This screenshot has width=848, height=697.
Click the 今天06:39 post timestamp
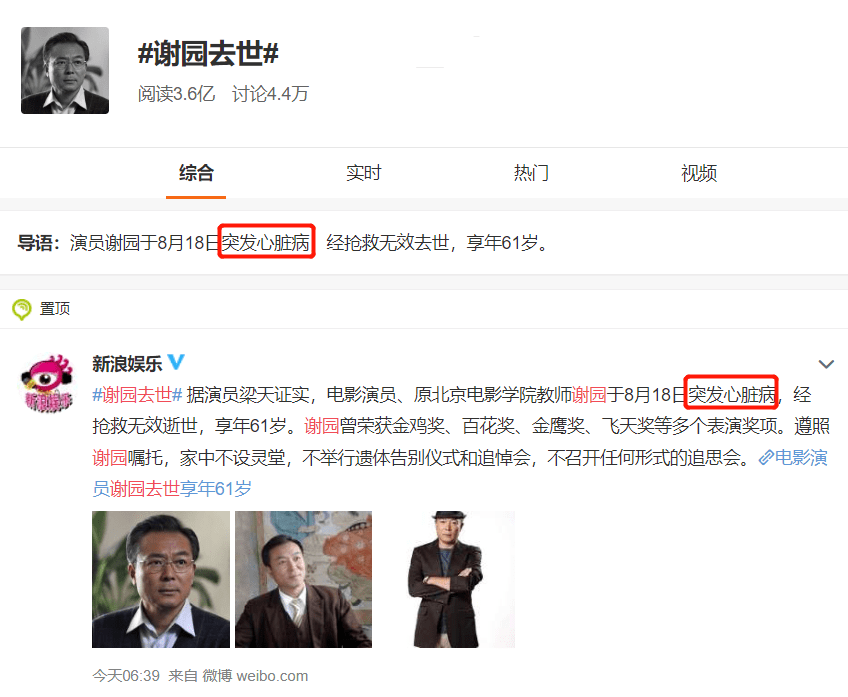[x=126, y=676]
